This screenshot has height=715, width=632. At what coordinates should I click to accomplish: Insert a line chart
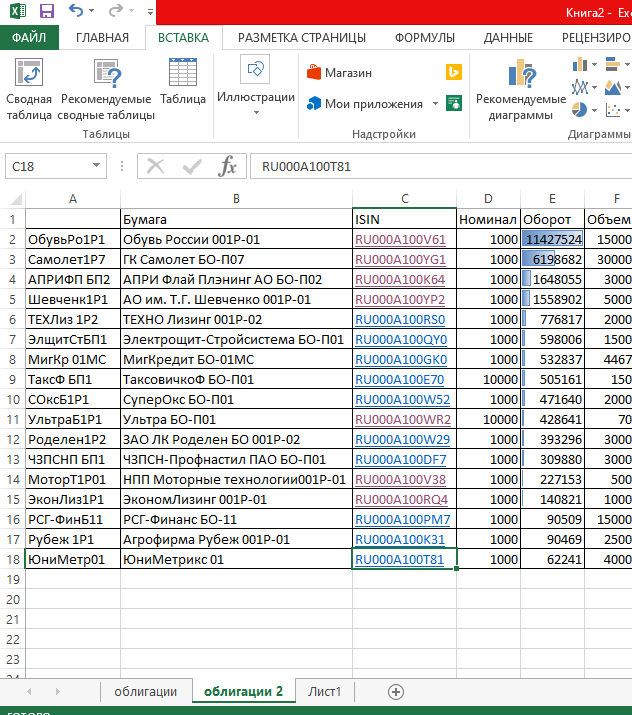(x=580, y=87)
